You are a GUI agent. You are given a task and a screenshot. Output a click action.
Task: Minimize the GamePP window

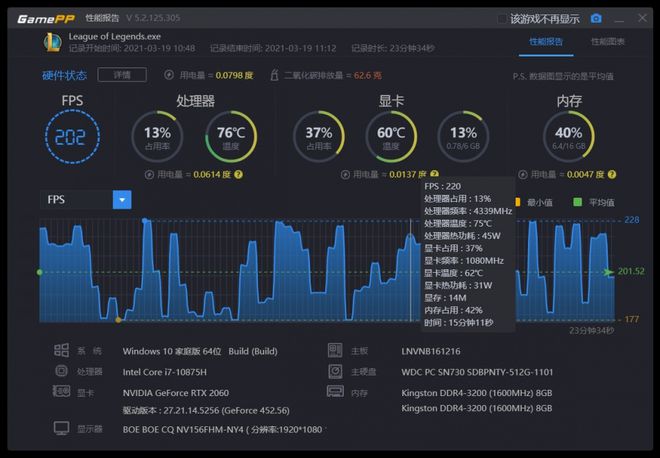619,19
